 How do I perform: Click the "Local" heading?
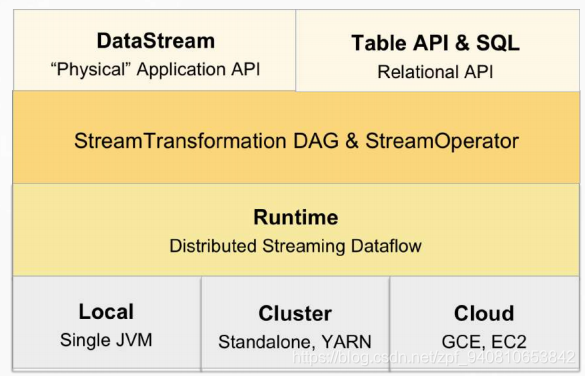(x=106, y=311)
